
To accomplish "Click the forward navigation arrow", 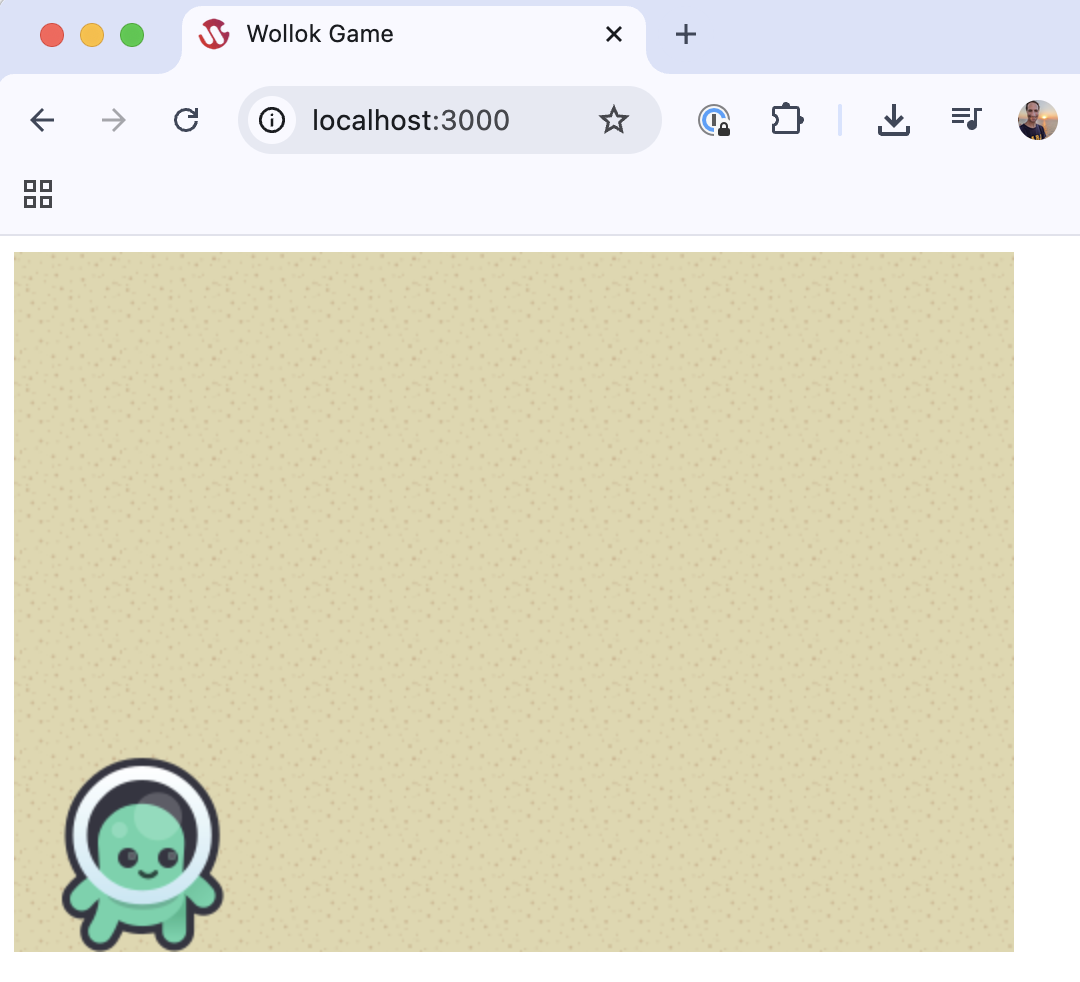I will (114, 121).
